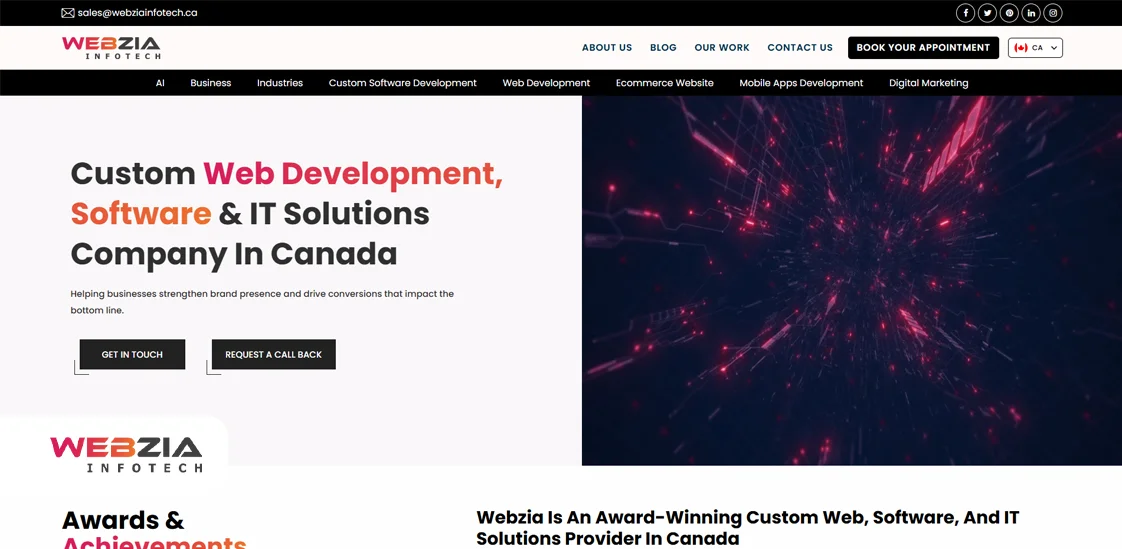The width and height of the screenshot is (1122, 549).
Task: Click Request A Call Back button
Action: (x=273, y=355)
